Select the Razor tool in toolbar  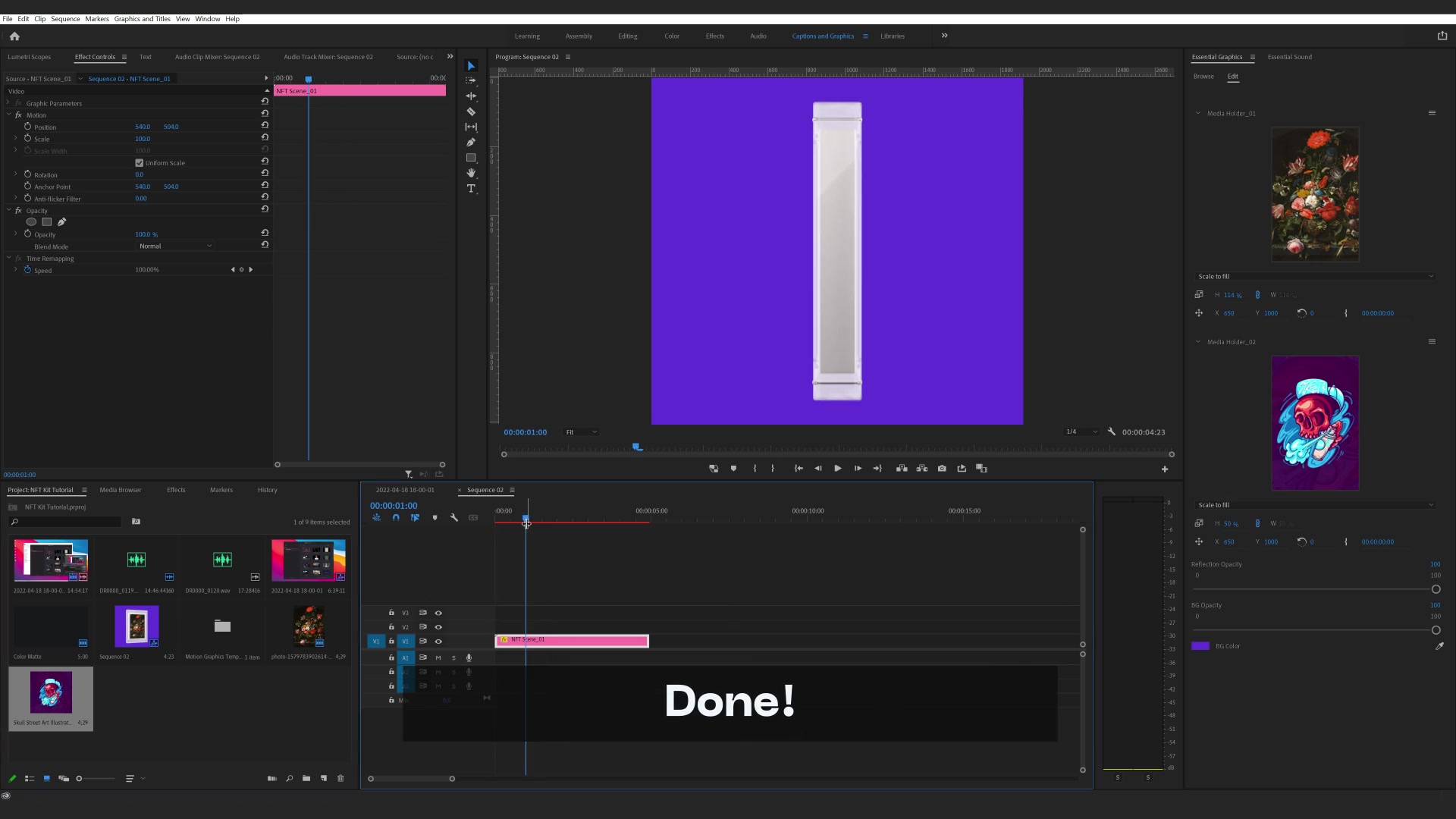coord(471,111)
